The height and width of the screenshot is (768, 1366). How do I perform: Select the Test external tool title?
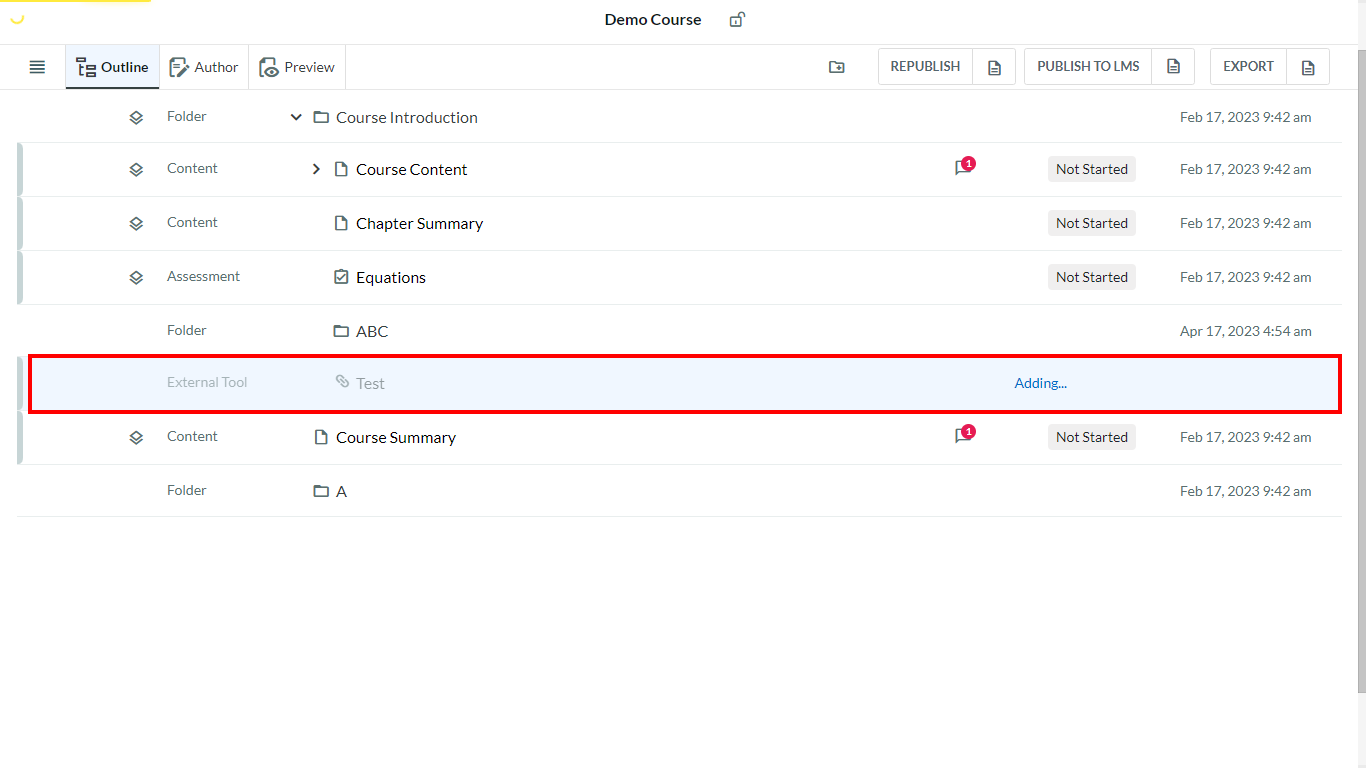[x=370, y=383]
